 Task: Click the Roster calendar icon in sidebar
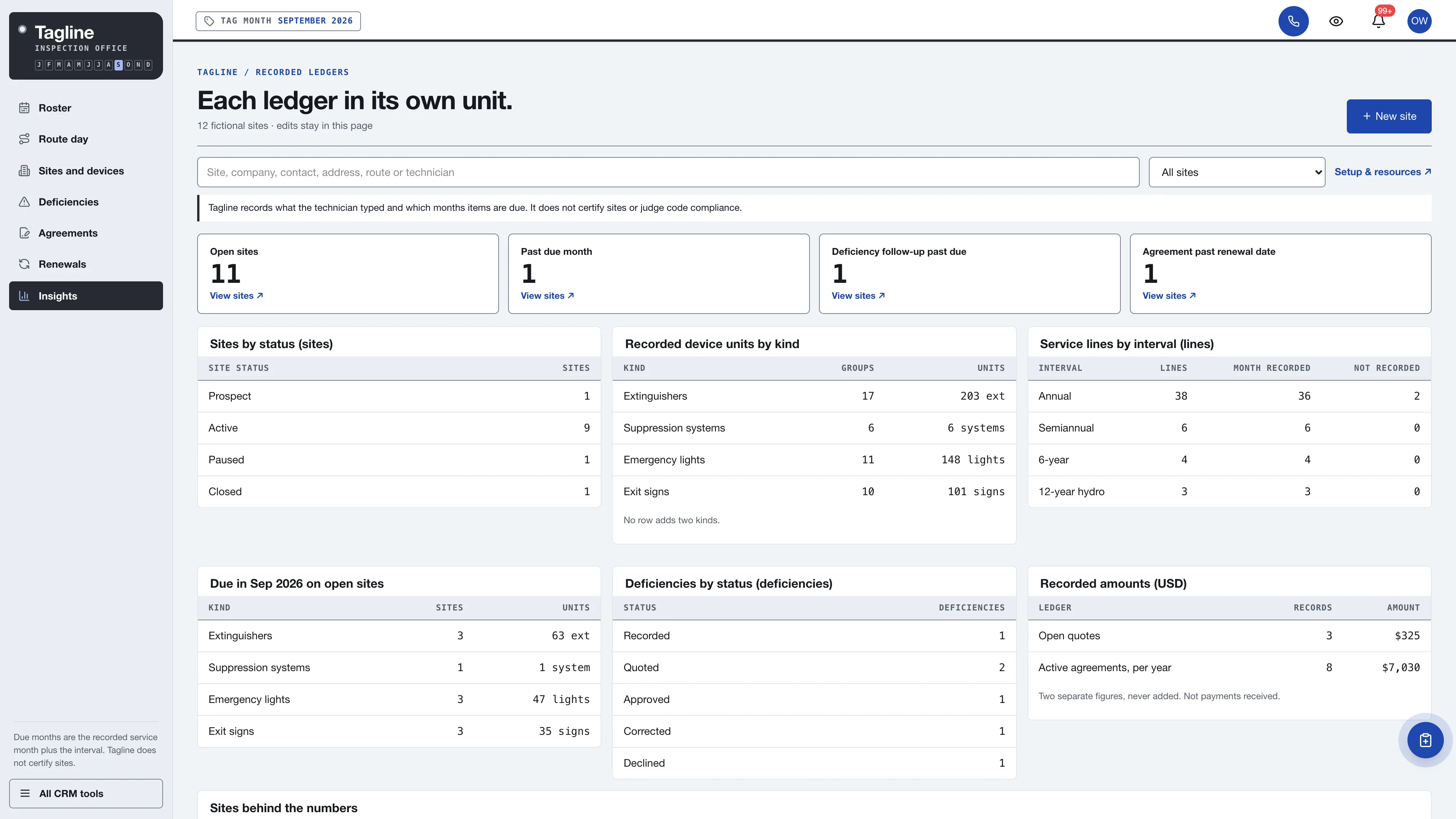tap(24, 107)
